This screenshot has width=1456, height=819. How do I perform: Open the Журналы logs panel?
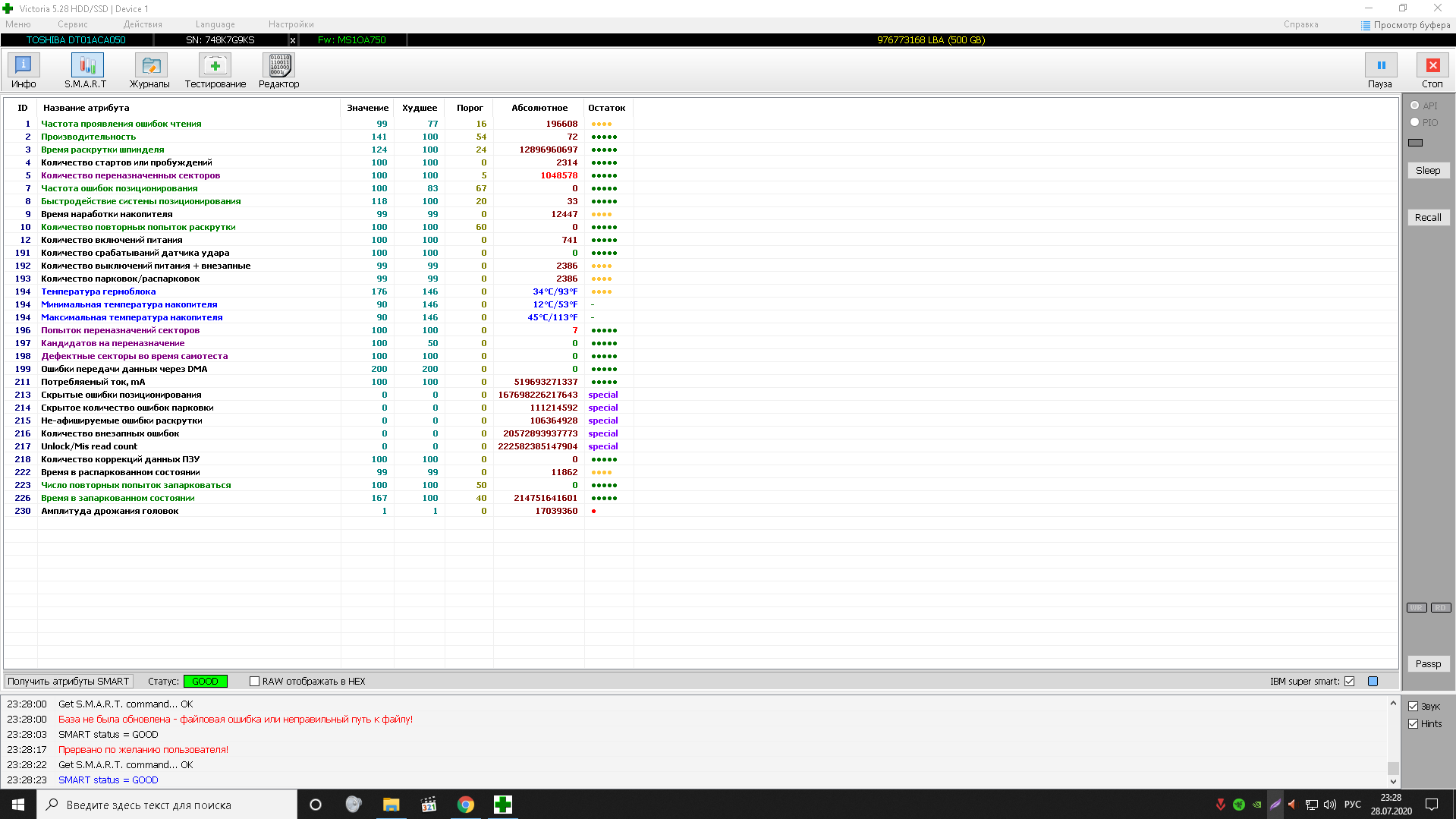[x=149, y=71]
